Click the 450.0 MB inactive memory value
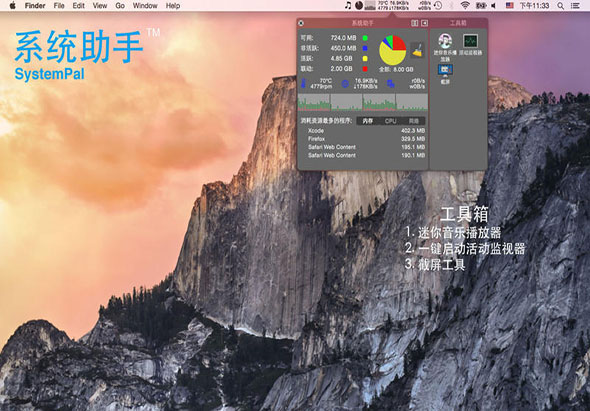590x411 pixels. tap(344, 48)
